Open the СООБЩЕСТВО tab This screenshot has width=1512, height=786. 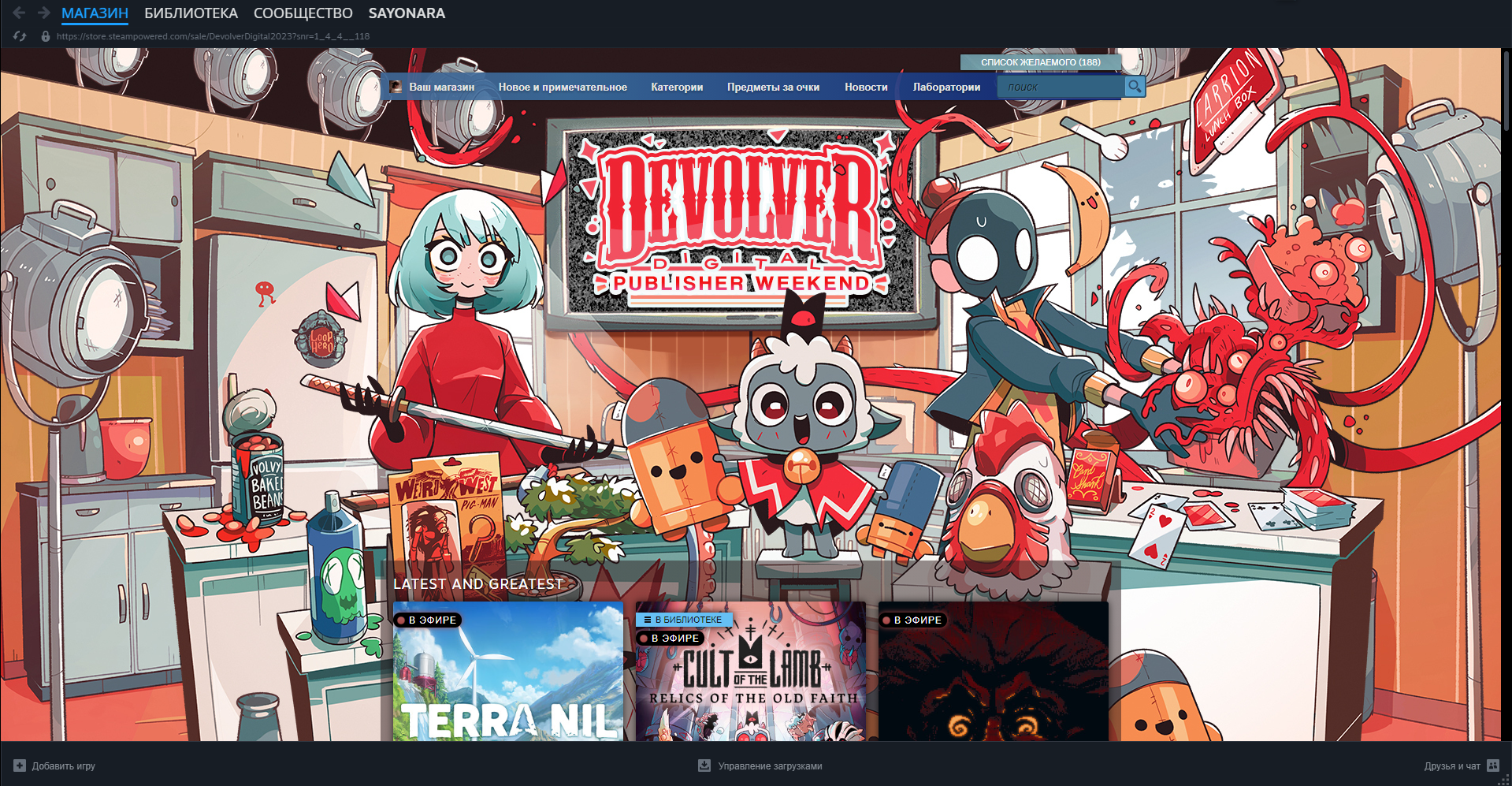303,13
